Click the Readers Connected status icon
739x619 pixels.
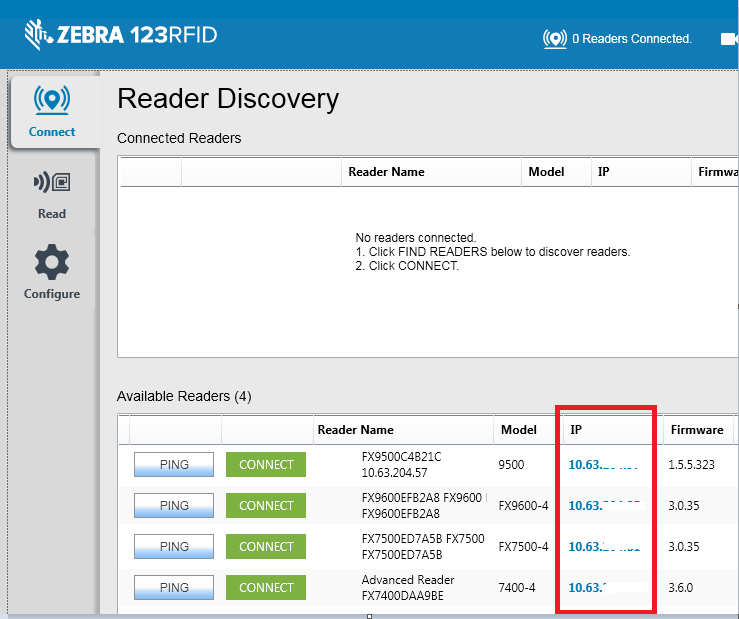point(554,39)
